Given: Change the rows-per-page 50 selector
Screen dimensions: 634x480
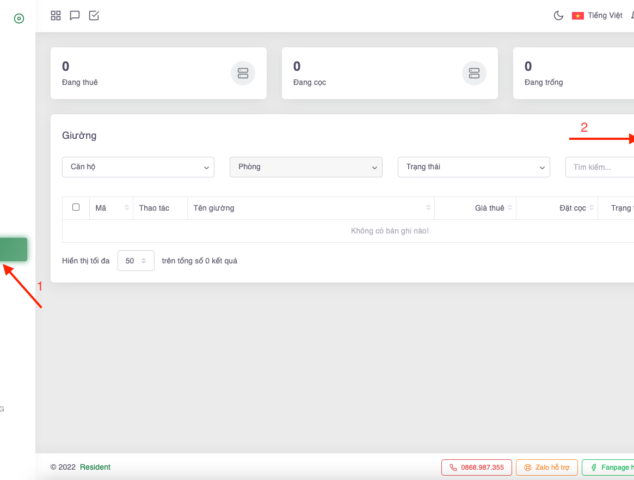Looking at the screenshot, I should coord(135,260).
